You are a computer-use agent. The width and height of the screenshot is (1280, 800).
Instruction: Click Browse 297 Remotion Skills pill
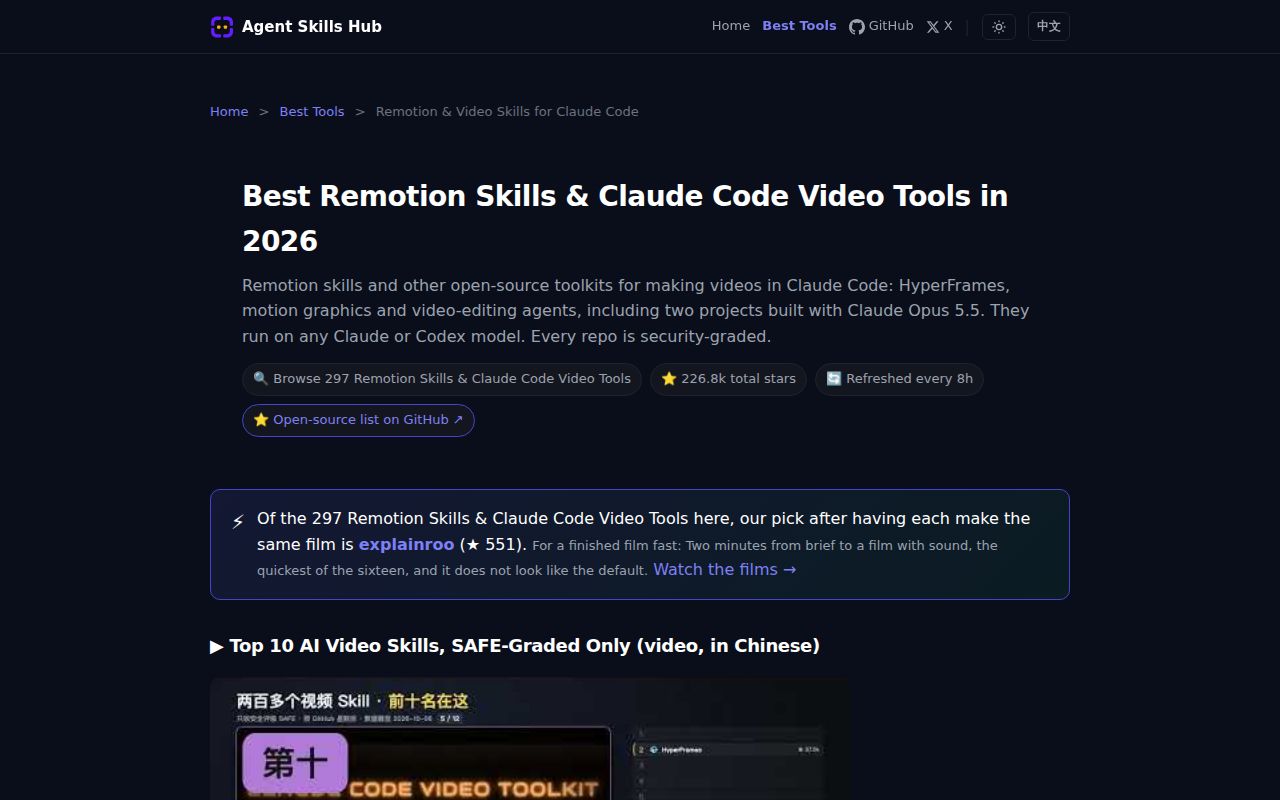click(x=442, y=379)
